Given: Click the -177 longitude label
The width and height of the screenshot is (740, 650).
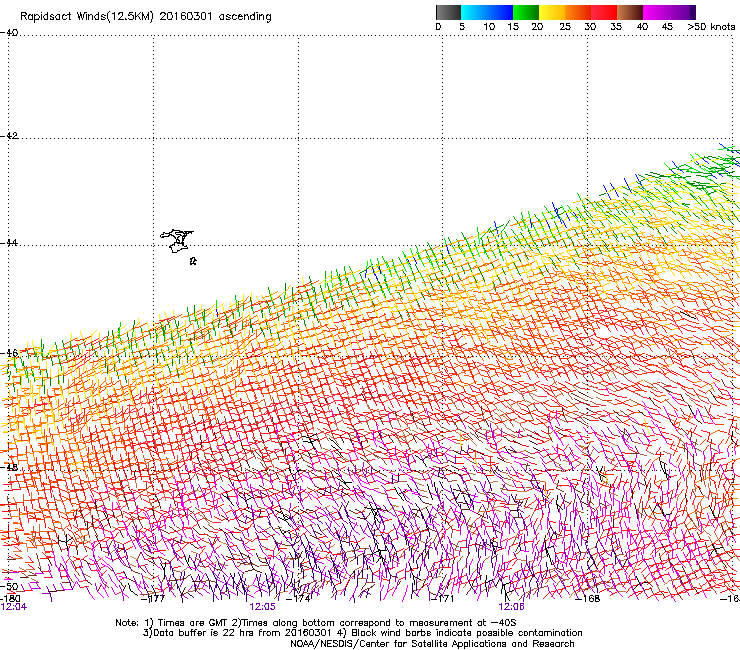Looking at the screenshot, I should click(x=153, y=599).
